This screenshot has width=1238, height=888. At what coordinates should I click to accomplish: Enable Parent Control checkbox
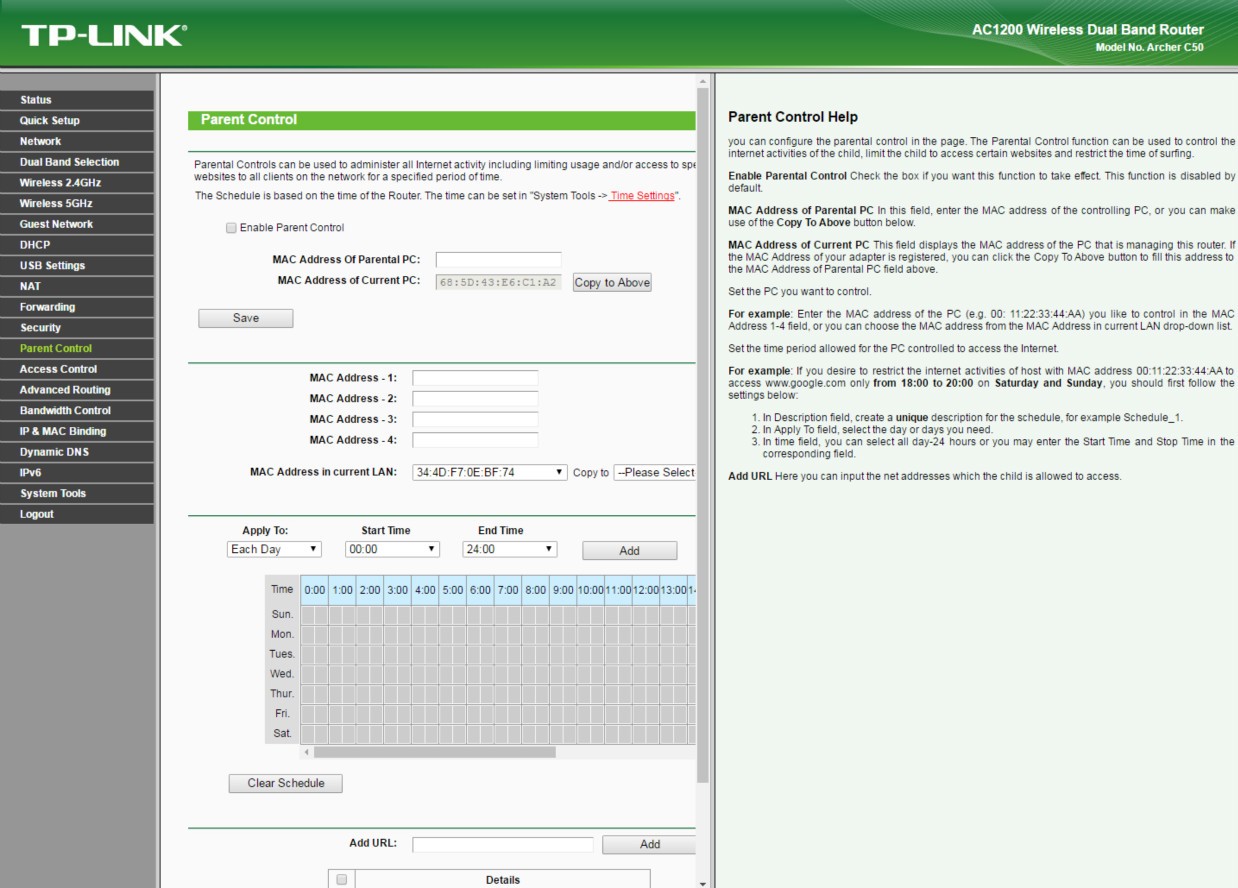[232, 228]
